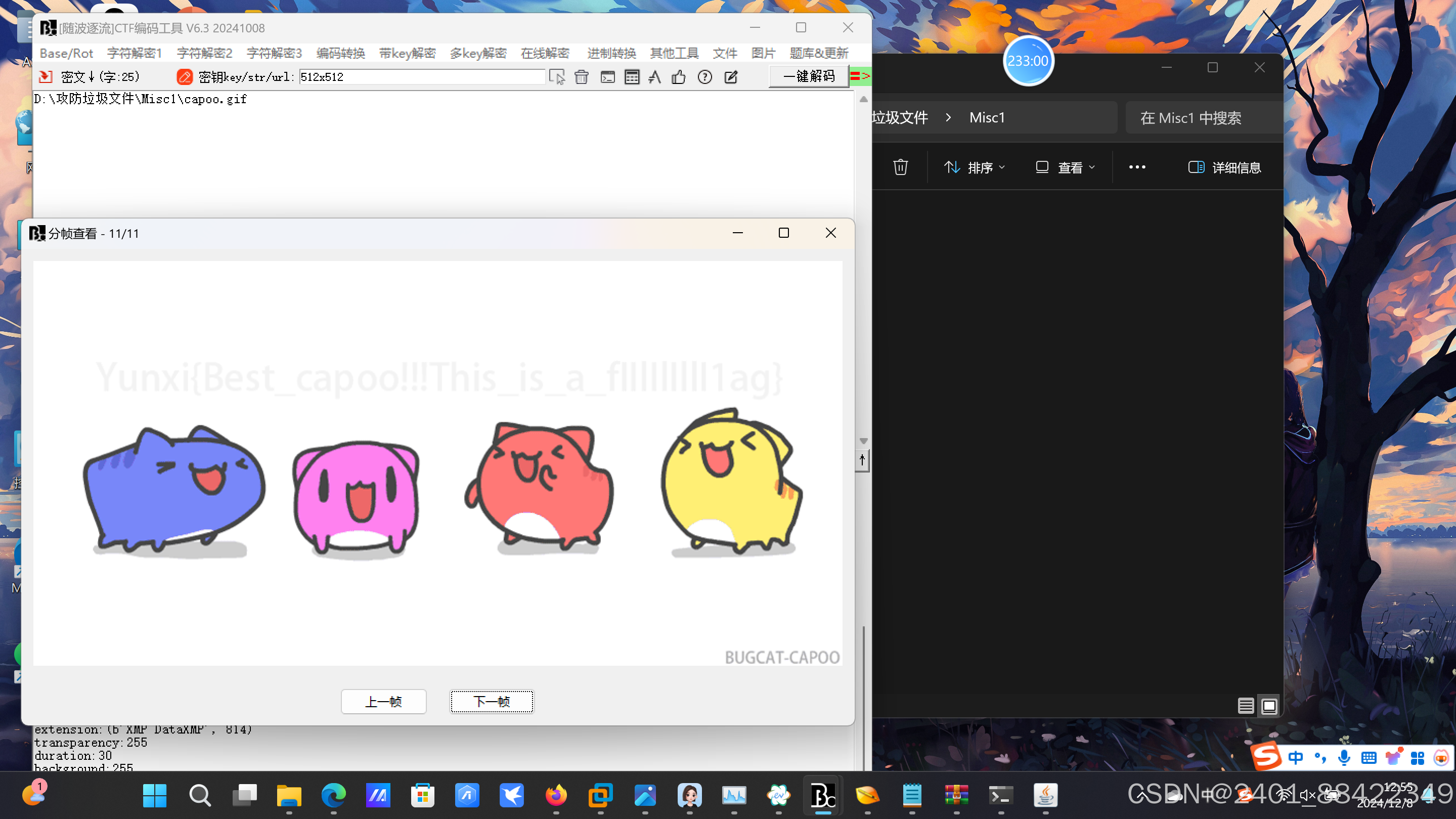1456x819 pixels.
Task: Click the trash can icon in the CTF toolbar
Action: pos(581,77)
